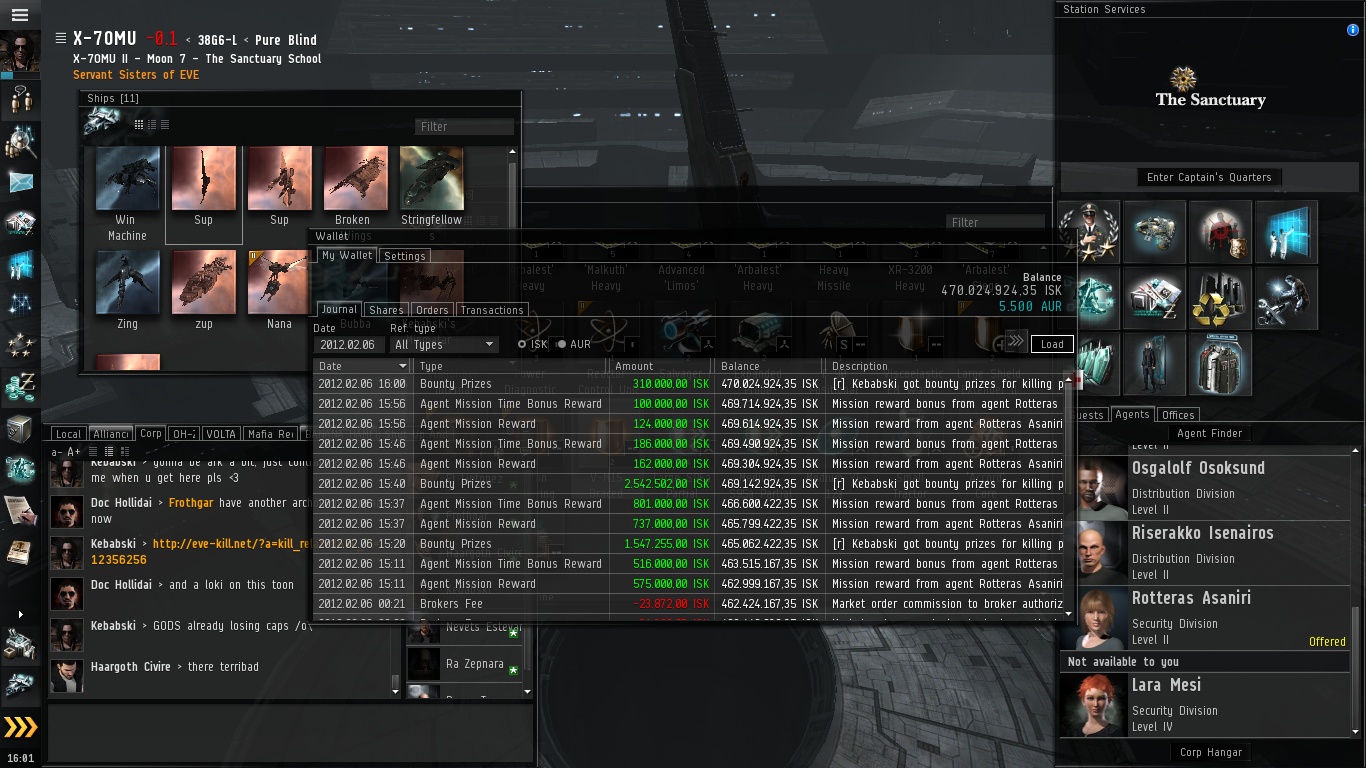This screenshot has height=768, width=1366.
Task: Click the Ships window Filter field
Action: tap(464, 126)
